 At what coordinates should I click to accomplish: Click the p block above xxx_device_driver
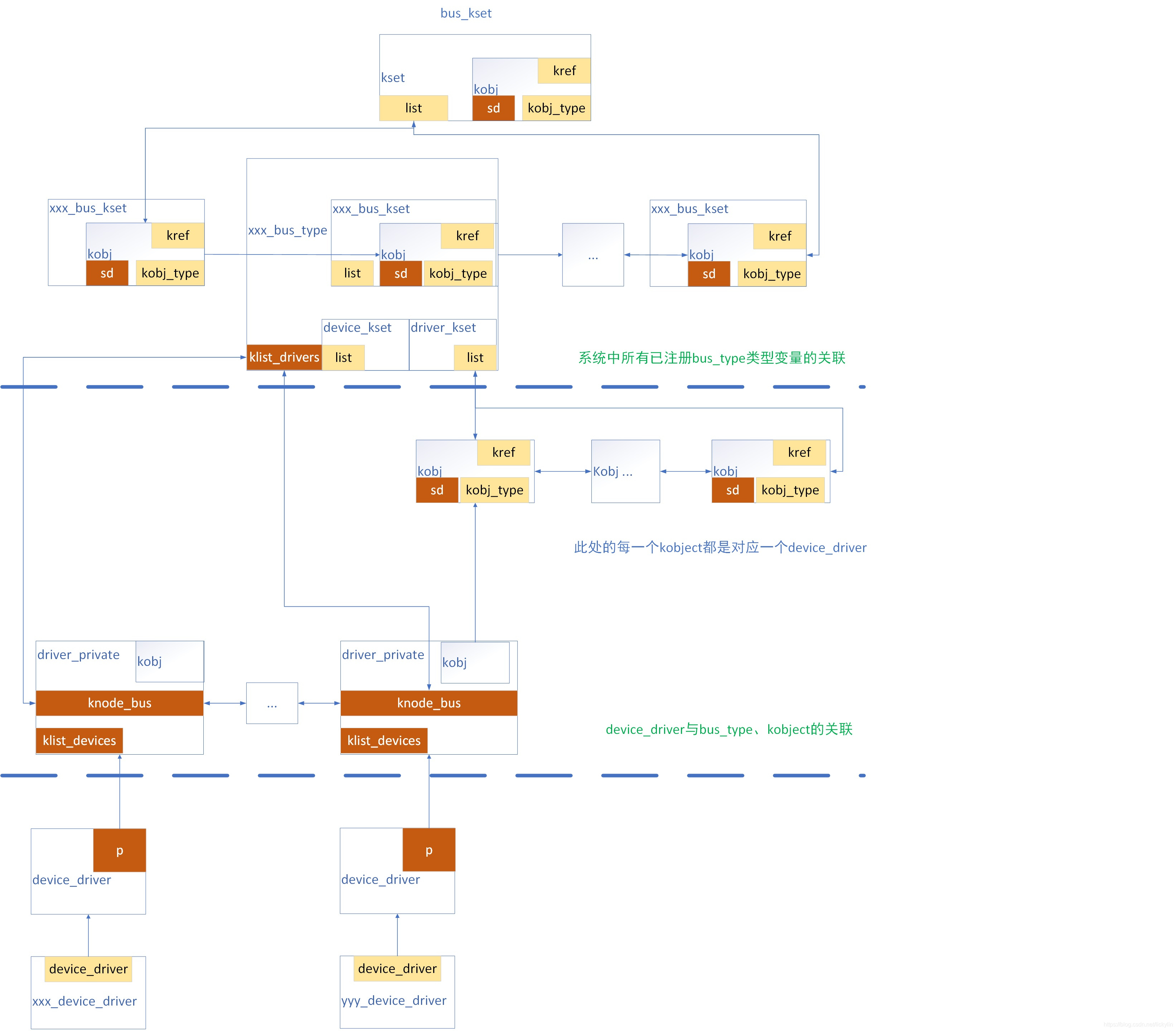pyautogui.click(x=120, y=850)
